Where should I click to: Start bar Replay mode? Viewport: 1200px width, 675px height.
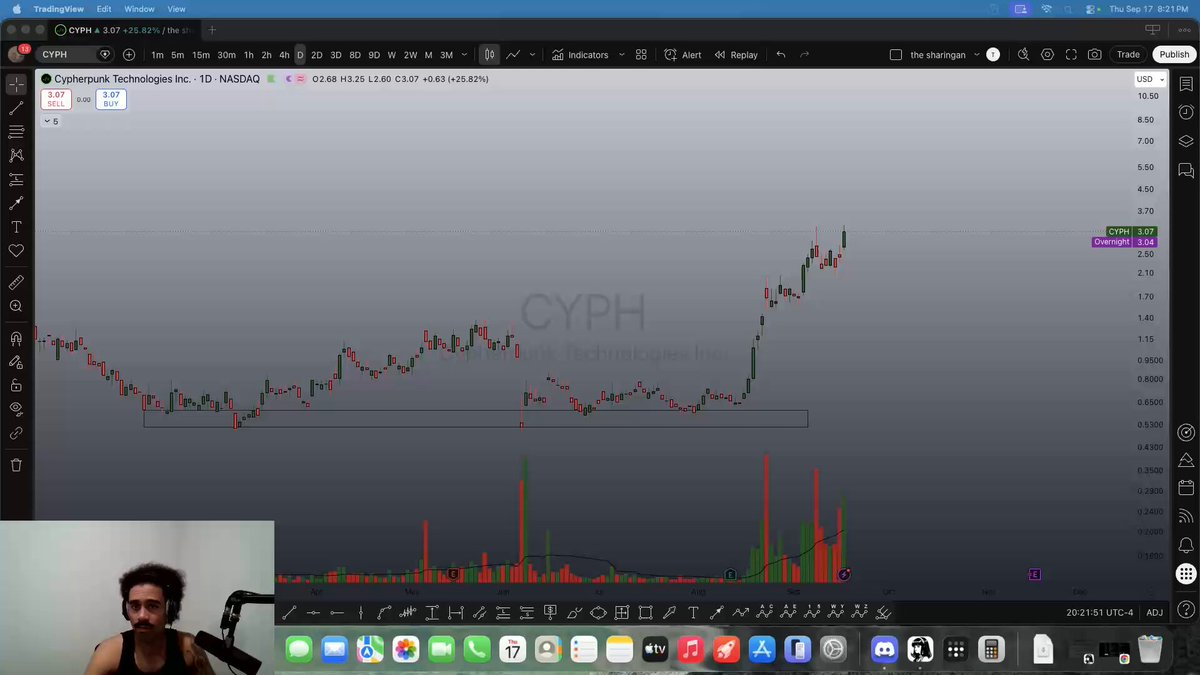point(735,55)
